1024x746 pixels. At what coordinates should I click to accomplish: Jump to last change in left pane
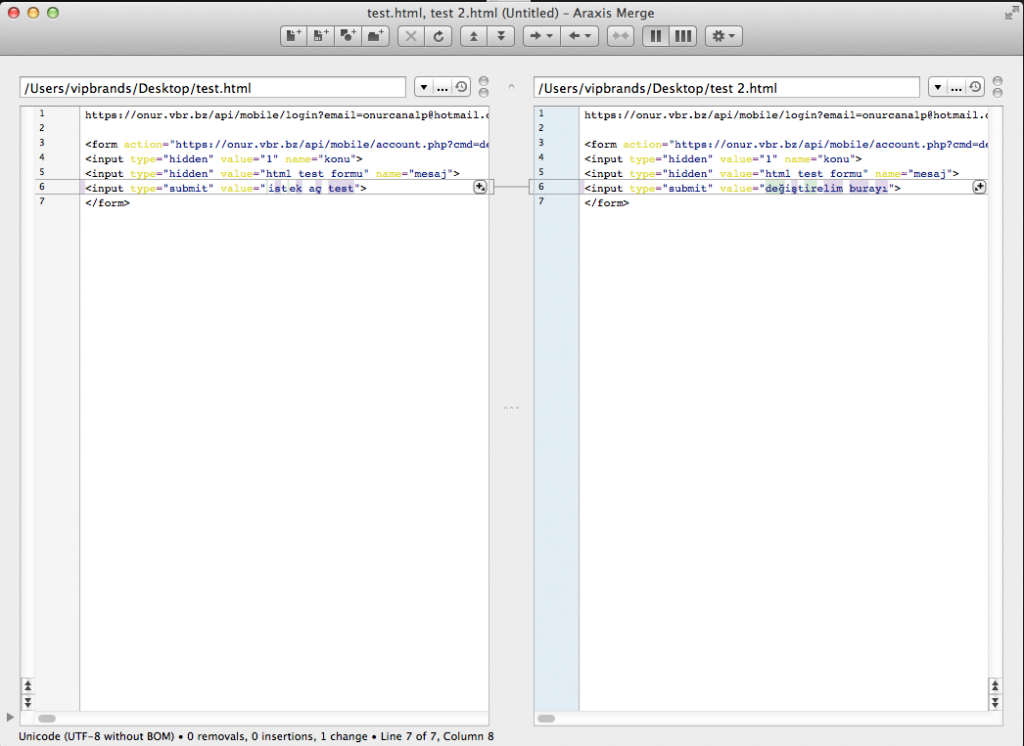27,703
